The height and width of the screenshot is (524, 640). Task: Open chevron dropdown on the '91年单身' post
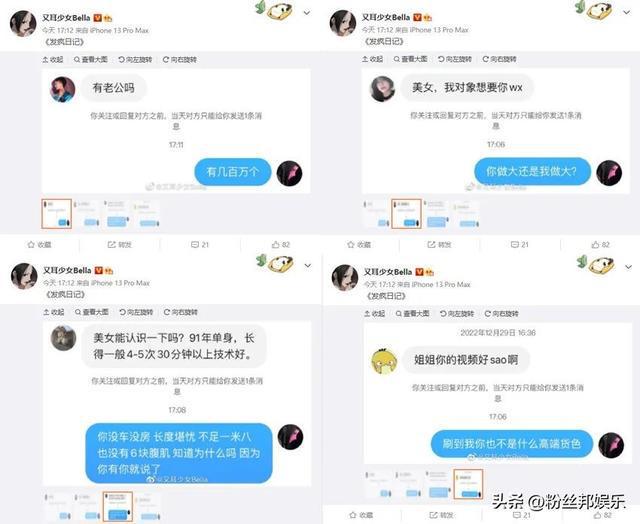pyautogui.click(x=308, y=266)
